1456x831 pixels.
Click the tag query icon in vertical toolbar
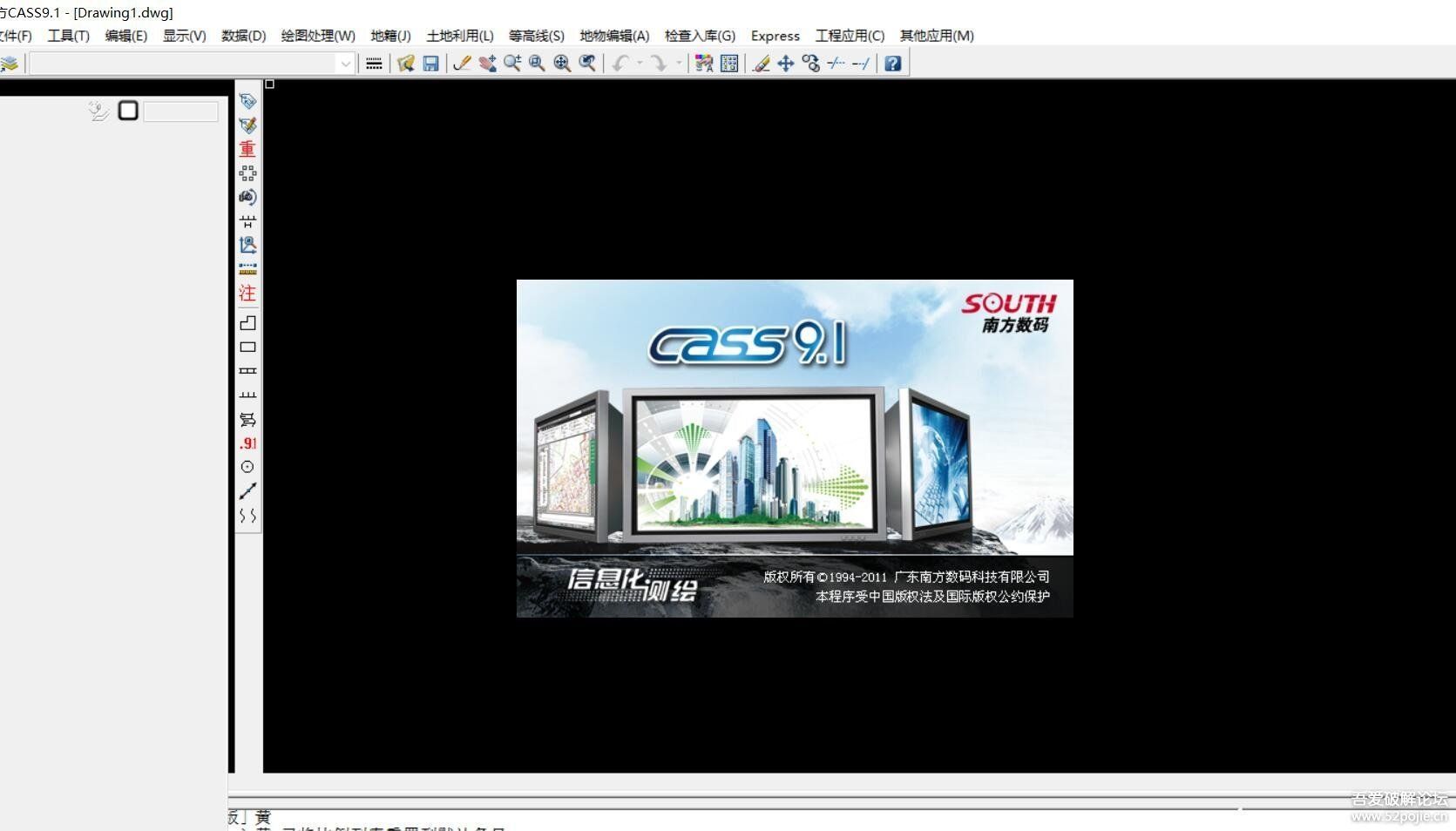pyautogui.click(x=247, y=101)
